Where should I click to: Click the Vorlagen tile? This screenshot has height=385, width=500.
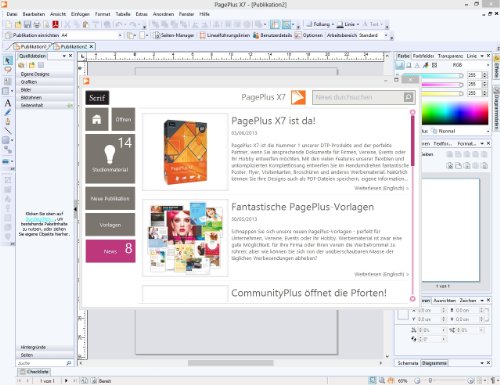pos(110,225)
